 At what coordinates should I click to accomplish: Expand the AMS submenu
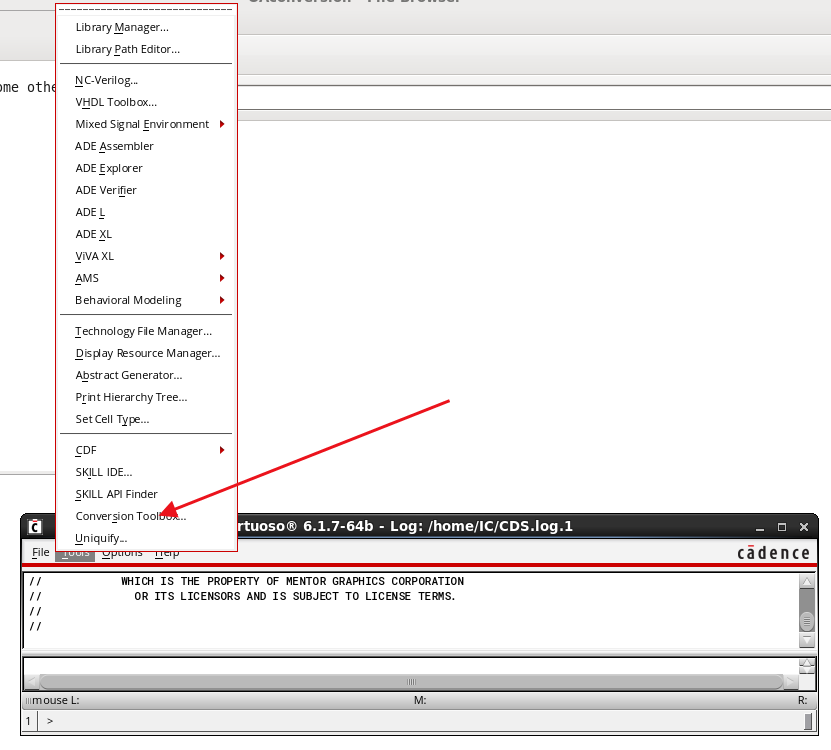tap(86, 278)
